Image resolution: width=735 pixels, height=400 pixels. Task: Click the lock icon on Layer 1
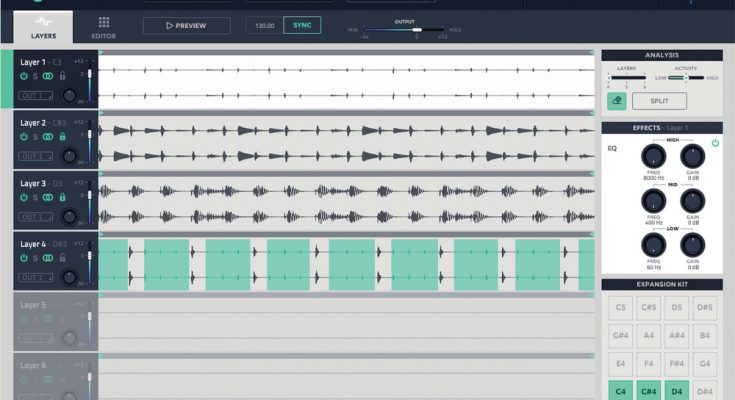62,75
